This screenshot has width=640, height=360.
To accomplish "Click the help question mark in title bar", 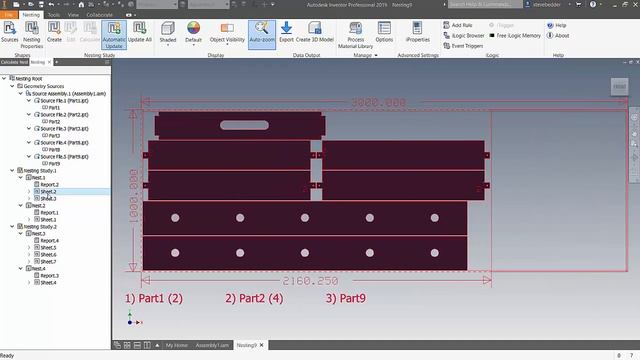I will click(x=593, y=4).
